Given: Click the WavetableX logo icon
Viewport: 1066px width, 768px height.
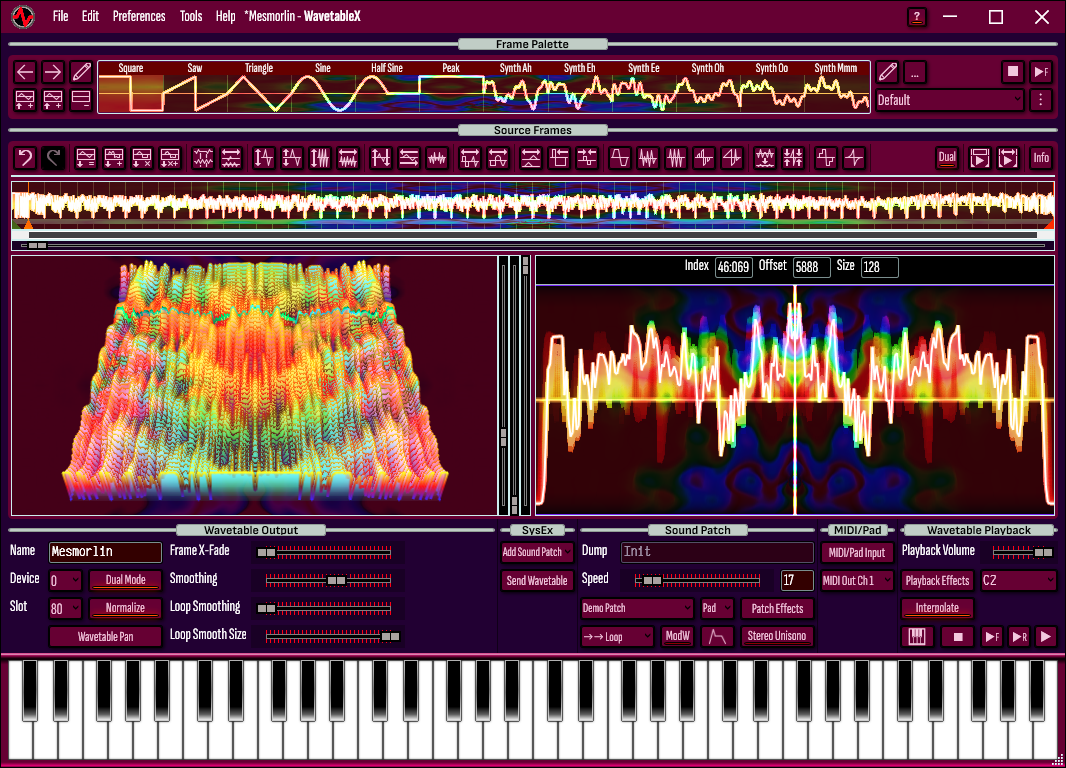Looking at the screenshot, I should click(23, 16).
